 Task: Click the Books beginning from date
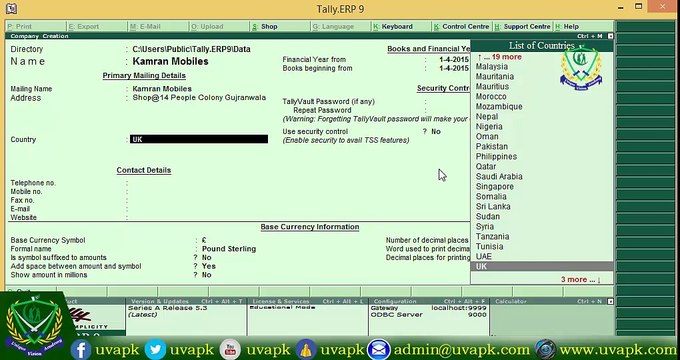454,68
